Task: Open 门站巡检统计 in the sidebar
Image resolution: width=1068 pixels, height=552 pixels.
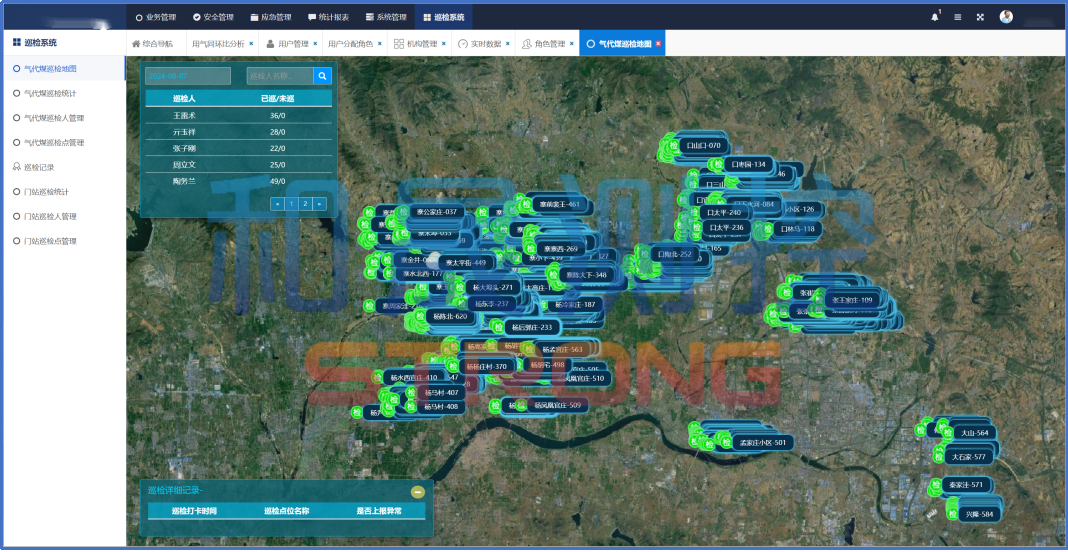Action: [65, 191]
